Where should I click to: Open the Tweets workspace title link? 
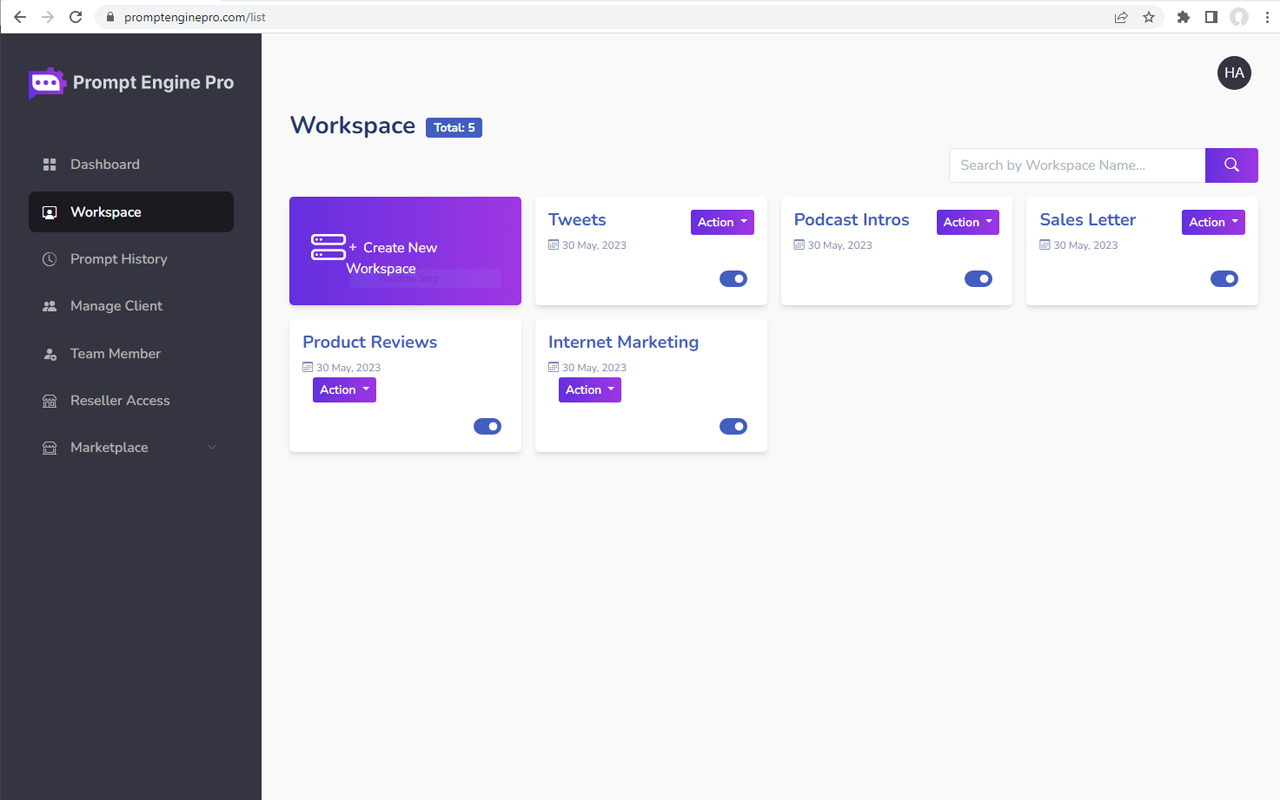tap(577, 220)
